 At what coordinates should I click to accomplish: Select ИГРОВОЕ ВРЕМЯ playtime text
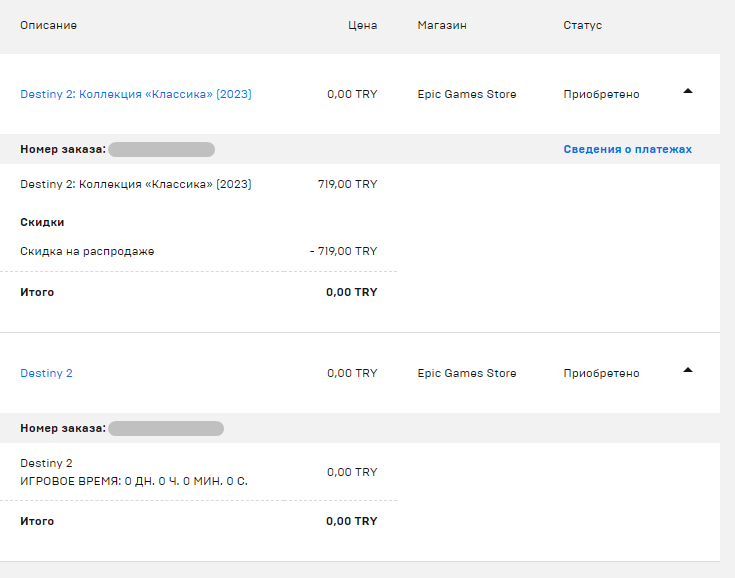(x=134, y=481)
